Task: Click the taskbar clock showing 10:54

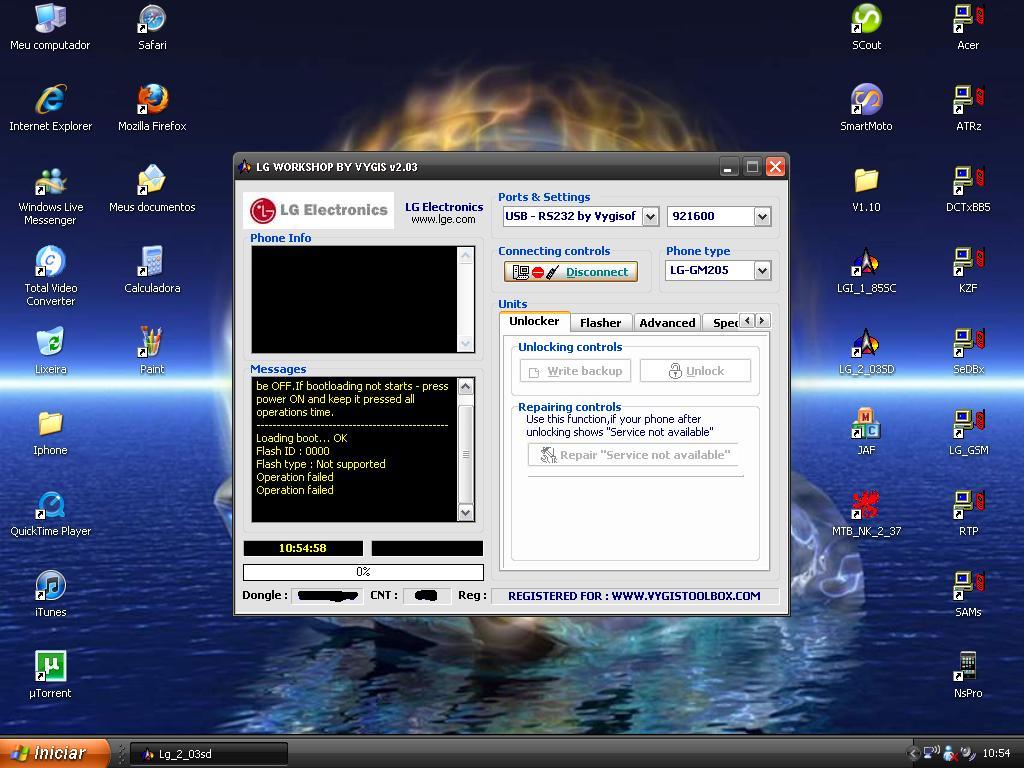Action: (996, 753)
